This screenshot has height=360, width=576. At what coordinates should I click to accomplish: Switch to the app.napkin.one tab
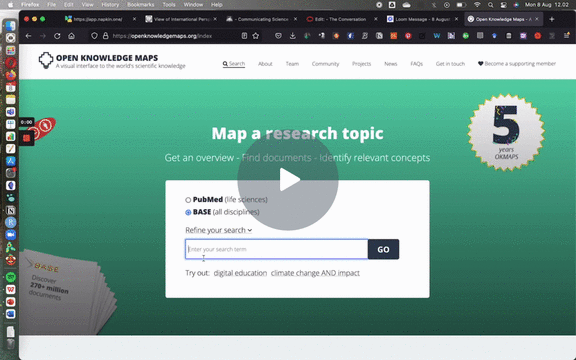tap(98, 19)
